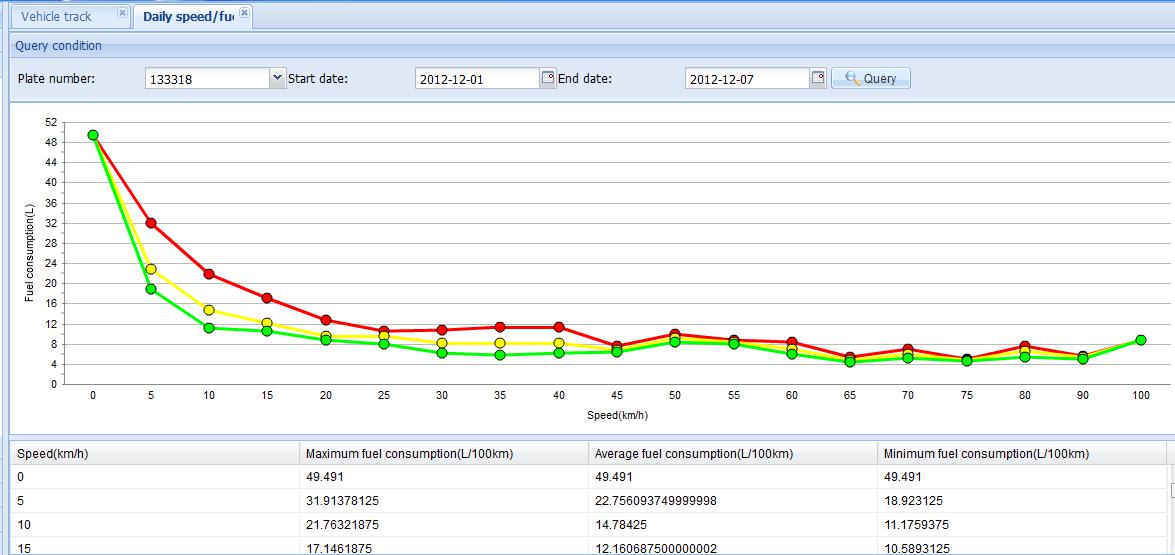Open the Start date calendar picker

548,78
